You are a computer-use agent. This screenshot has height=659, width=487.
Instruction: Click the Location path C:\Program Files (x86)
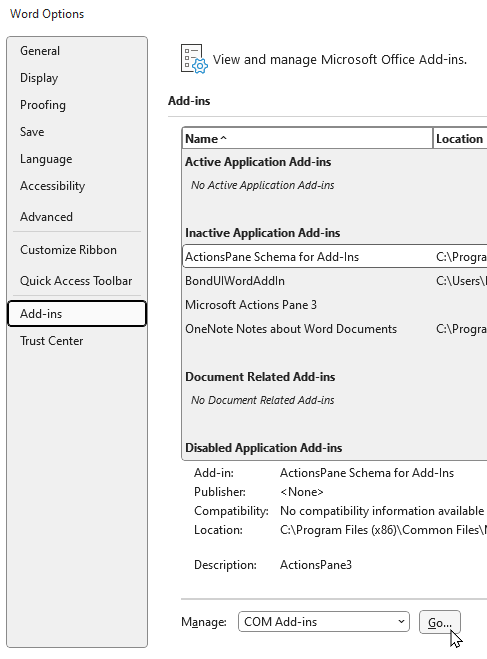pos(383,530)
